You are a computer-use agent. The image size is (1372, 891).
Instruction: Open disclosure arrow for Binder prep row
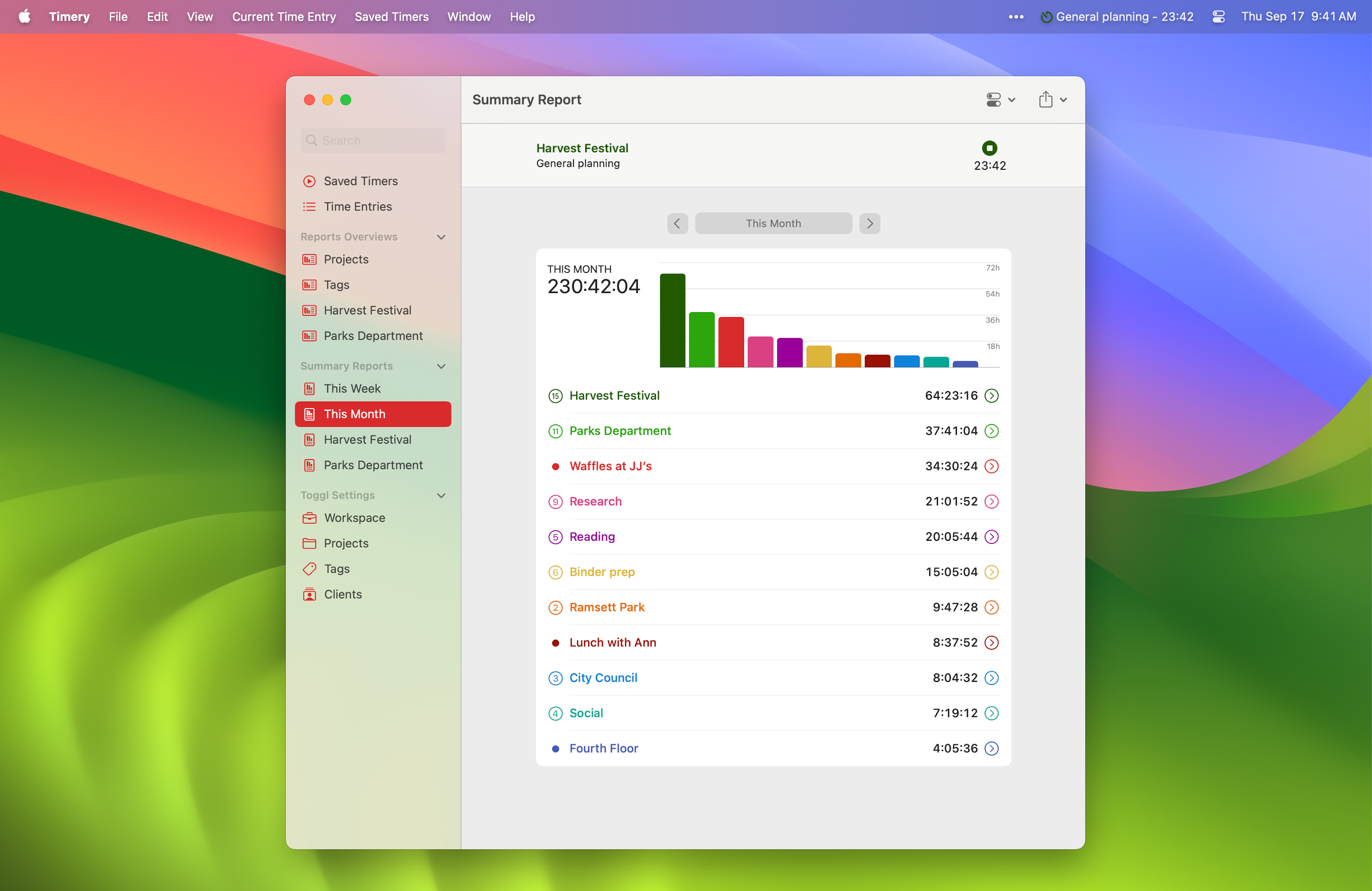991,572
